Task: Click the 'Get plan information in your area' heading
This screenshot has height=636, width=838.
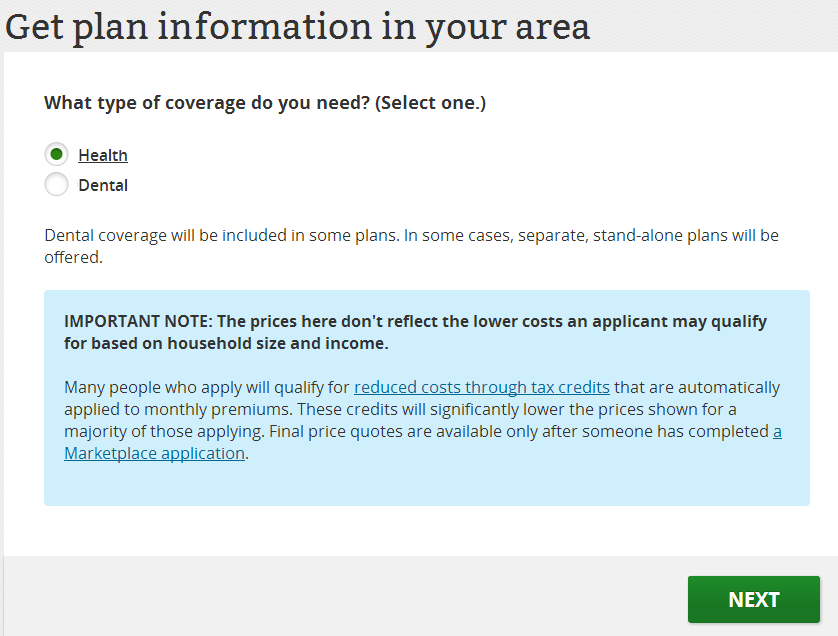Action: (x=297, y=27)
